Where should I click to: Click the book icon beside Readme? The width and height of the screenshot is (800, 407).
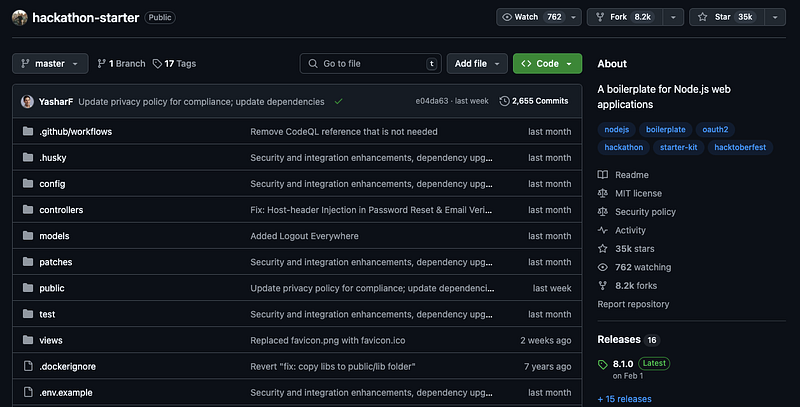coord(603,174)
